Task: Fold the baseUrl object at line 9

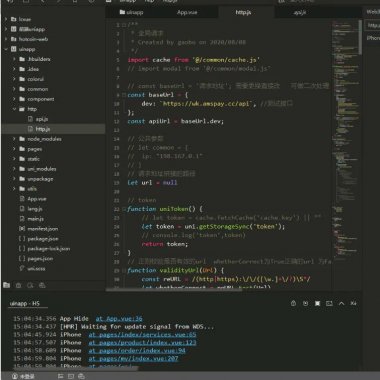Action: 124,95
